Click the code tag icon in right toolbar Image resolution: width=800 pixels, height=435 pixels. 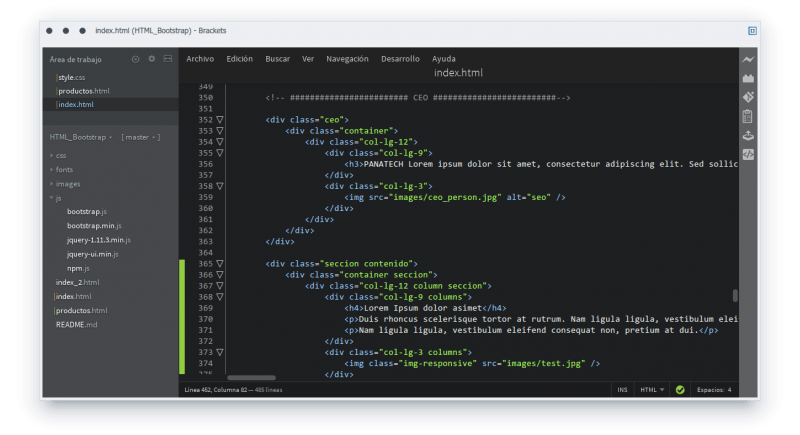click(748, 155)
